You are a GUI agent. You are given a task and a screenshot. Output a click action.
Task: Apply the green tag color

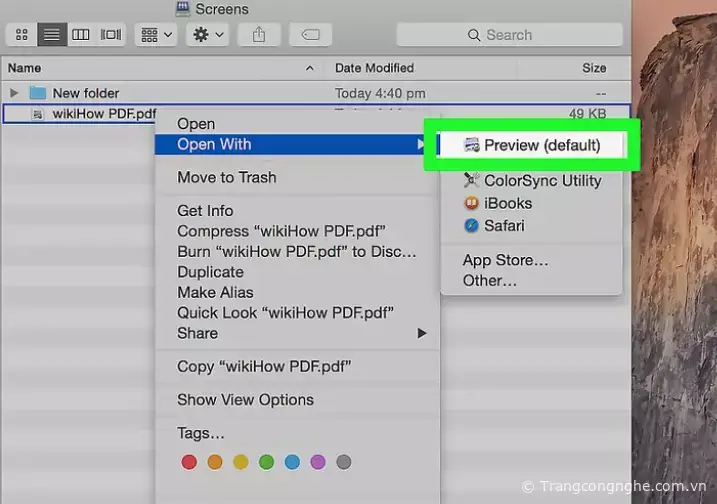click(266, 462)
